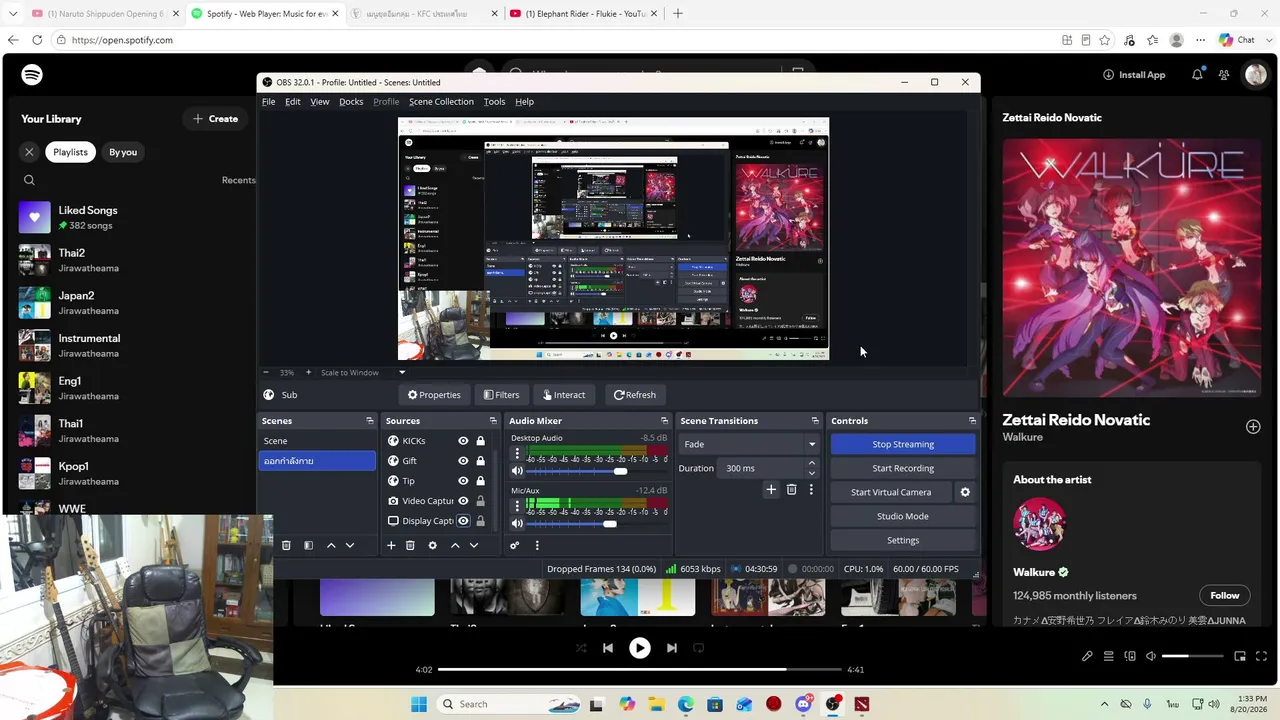1280x720 pixels.
Task: Unlock the KICKs source
Action: coord(480,441)
